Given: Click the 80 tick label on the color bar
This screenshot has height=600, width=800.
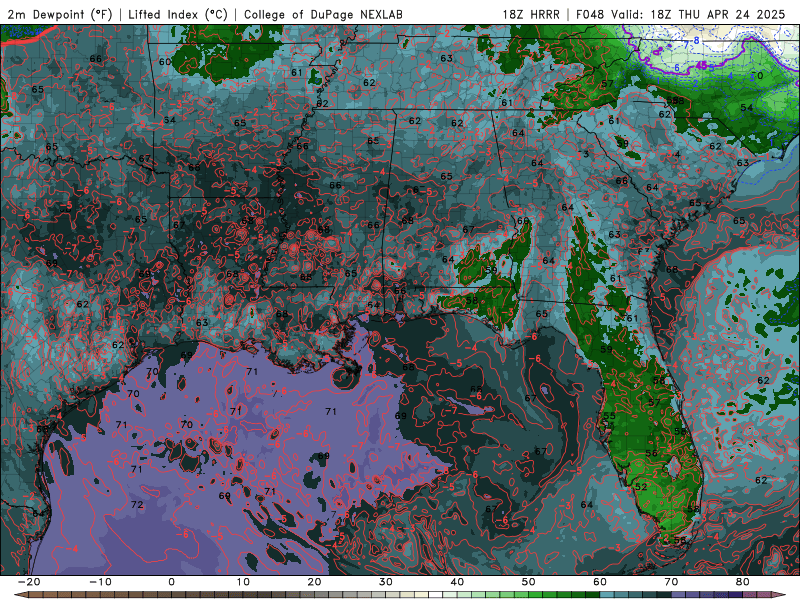Looking at the screenshot, I should [x=743, y=582].
